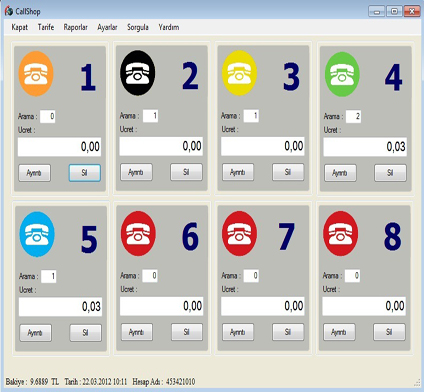The width and height of the screenshot is (424, 392).
Task: Click the Kapat menu item
Action: coord(19,27)
